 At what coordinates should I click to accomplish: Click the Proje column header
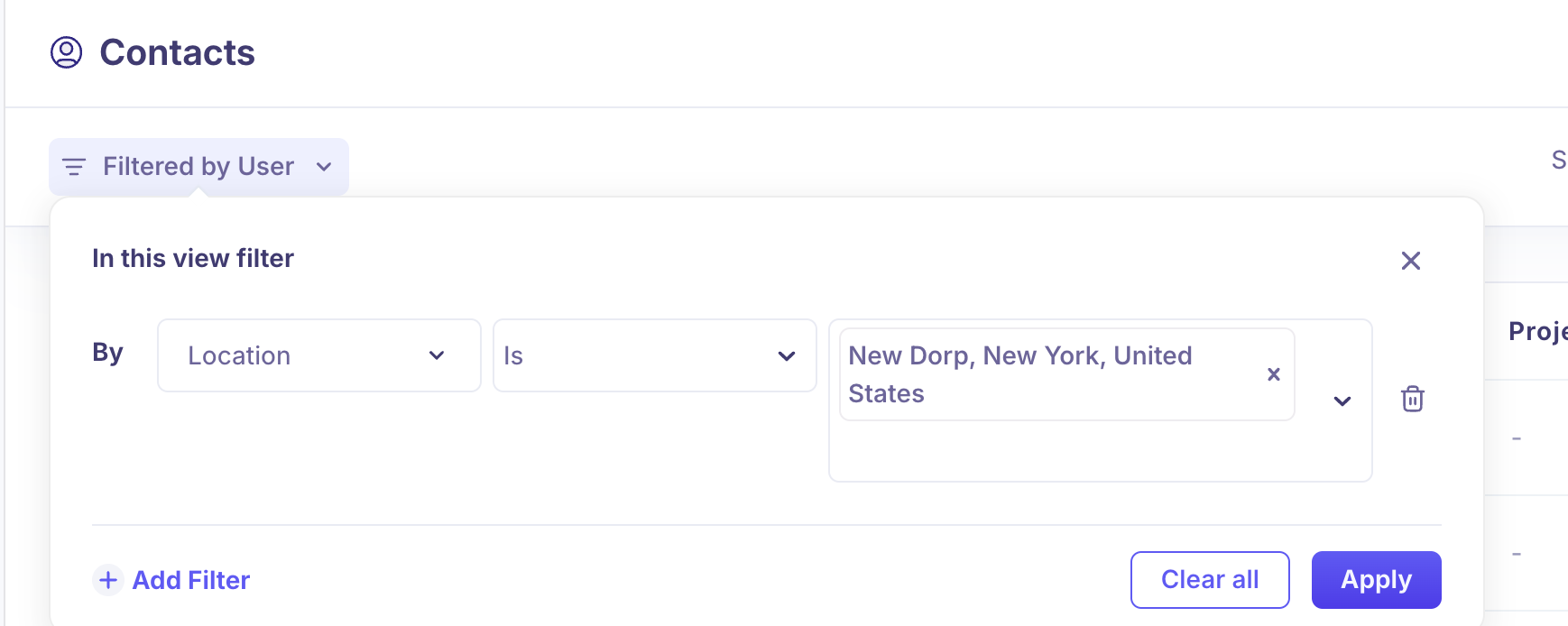[x=1537, y=331]
